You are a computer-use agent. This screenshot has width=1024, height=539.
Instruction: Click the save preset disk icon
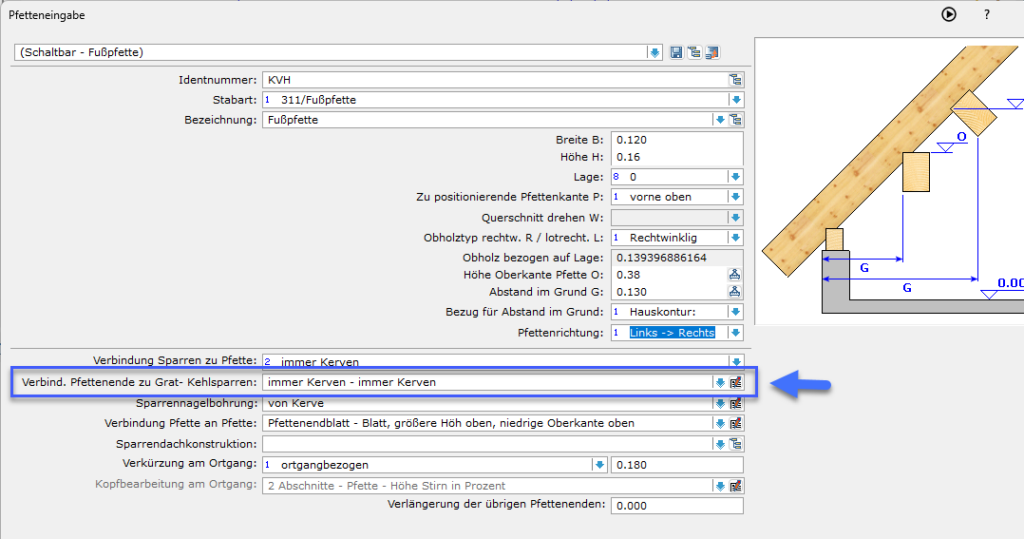click(x=677, y=52)
